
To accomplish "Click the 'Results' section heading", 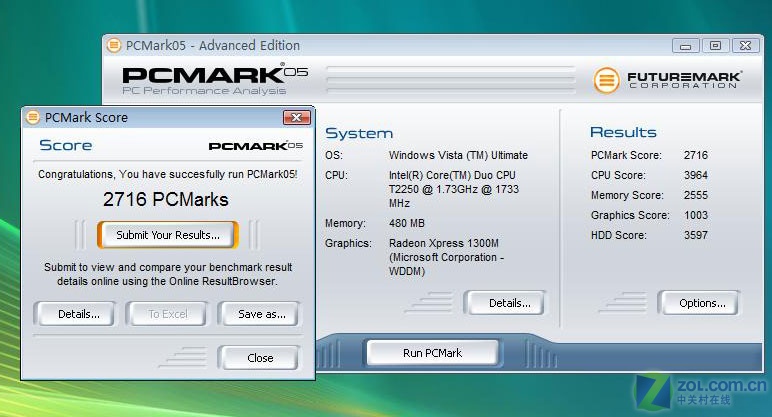I will tap(623, 132).
